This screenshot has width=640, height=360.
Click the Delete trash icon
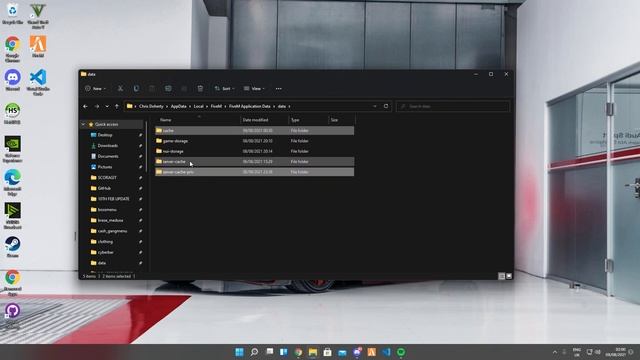point(200,89)
